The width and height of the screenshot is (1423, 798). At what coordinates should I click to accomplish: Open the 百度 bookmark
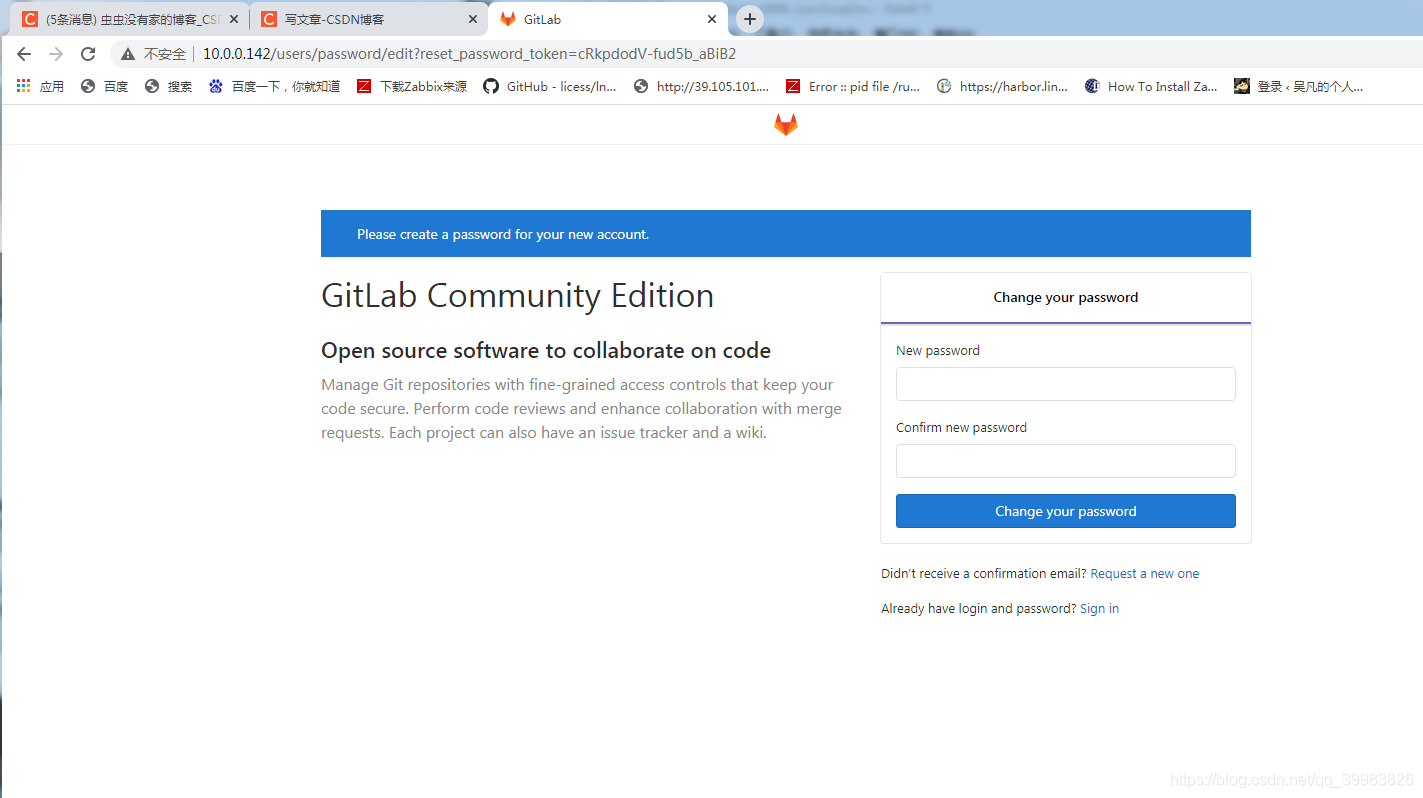(x=104, y=87)
